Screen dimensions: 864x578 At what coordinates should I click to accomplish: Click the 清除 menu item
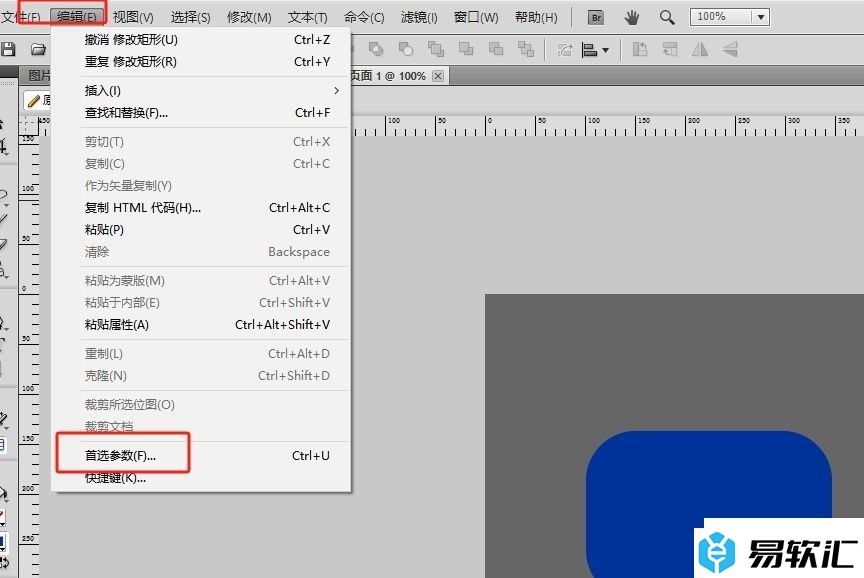tap(201, 252)
